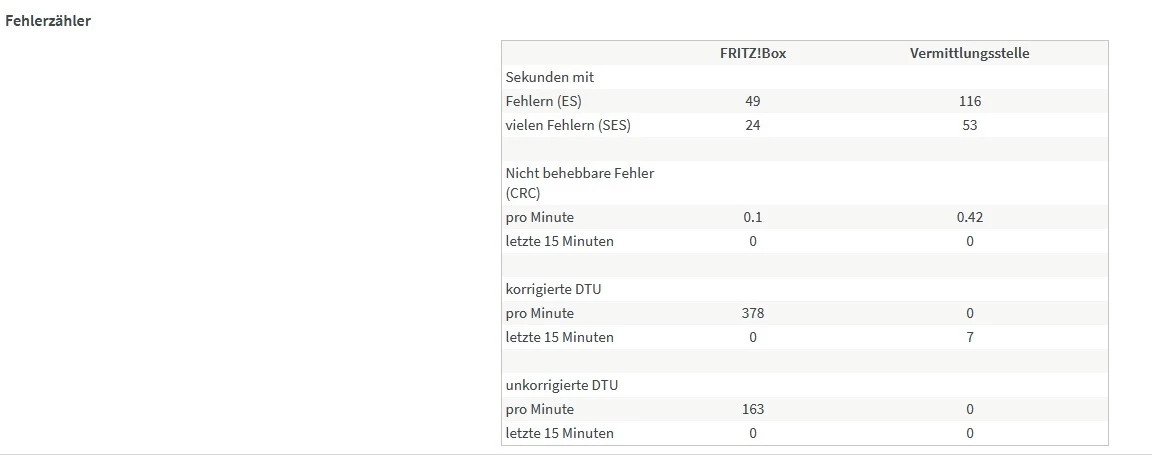Click the 'Sekunden mit' row label

tap(551, 77)
